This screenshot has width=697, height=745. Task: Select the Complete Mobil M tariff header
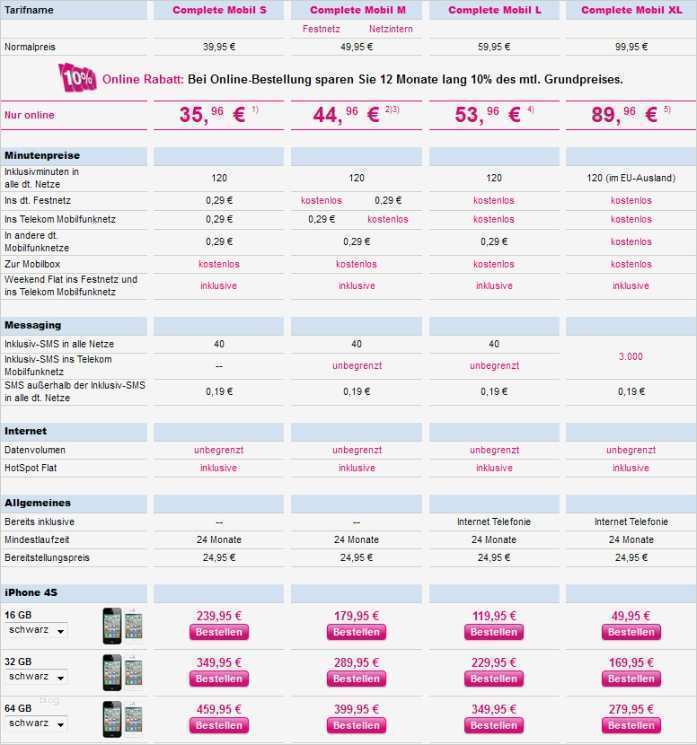357,10
